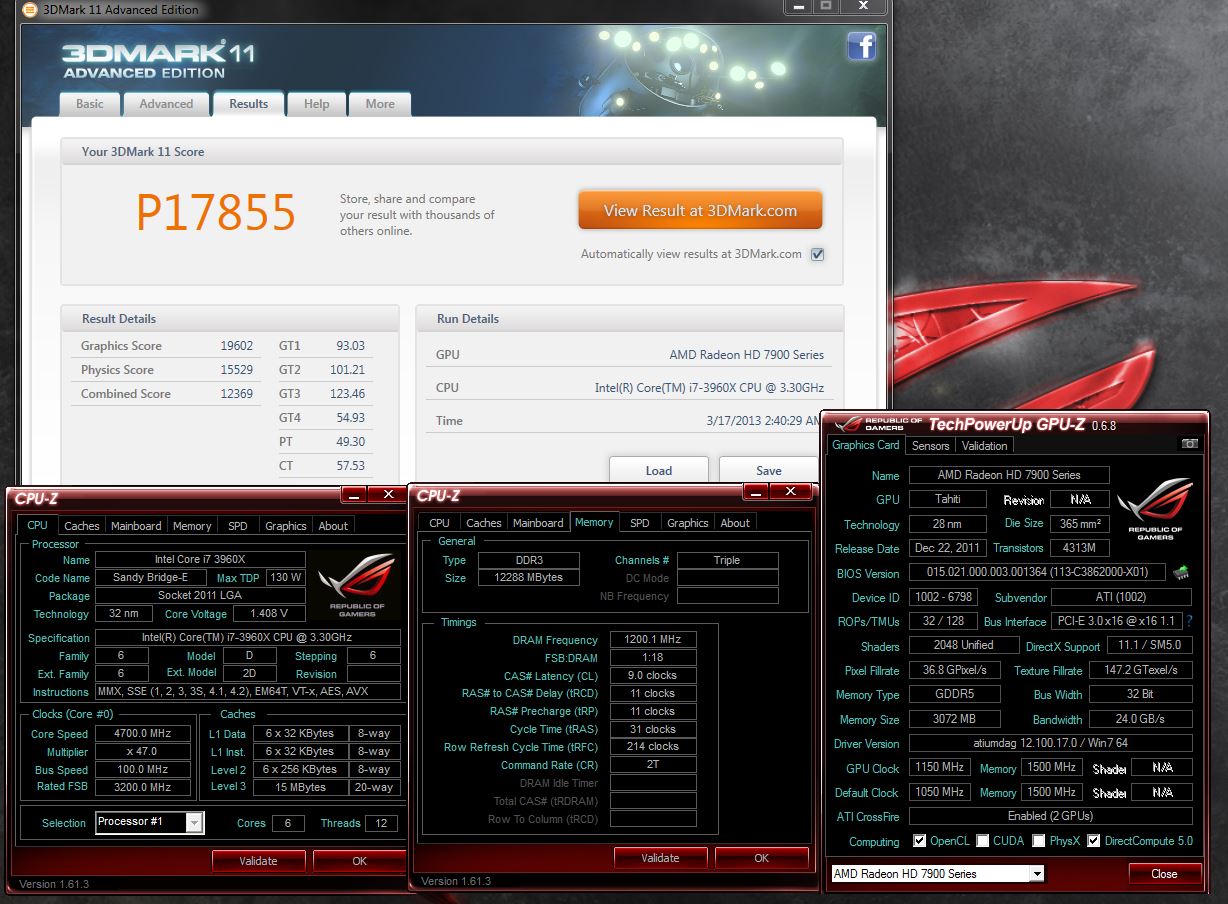Select the Results tab in 3DMark
Image resolution: width=1228 pixels, height=904 pixels.
click(x=248, y=103)
